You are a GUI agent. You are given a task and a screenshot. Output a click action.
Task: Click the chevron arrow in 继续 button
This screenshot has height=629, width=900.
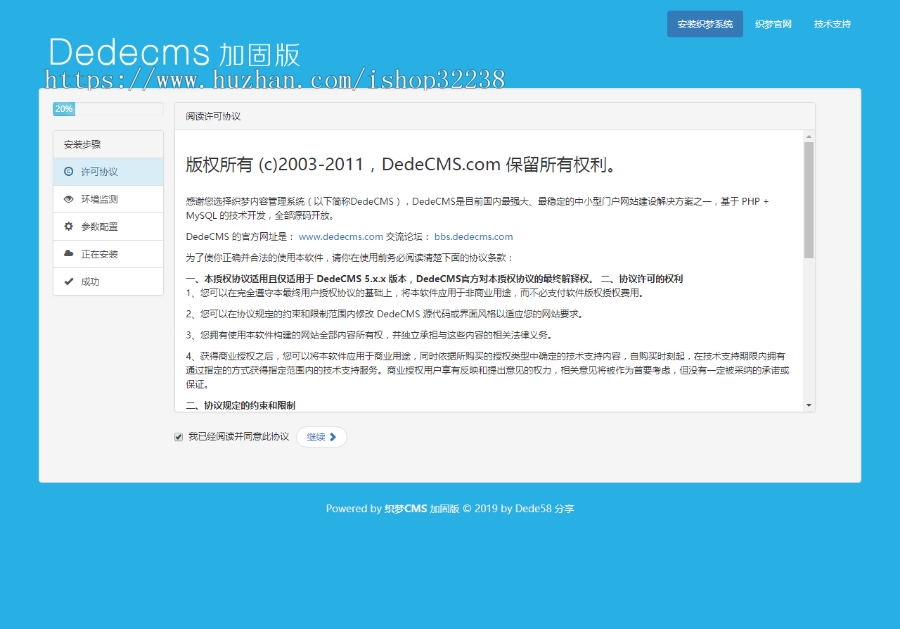pos(333,437)
